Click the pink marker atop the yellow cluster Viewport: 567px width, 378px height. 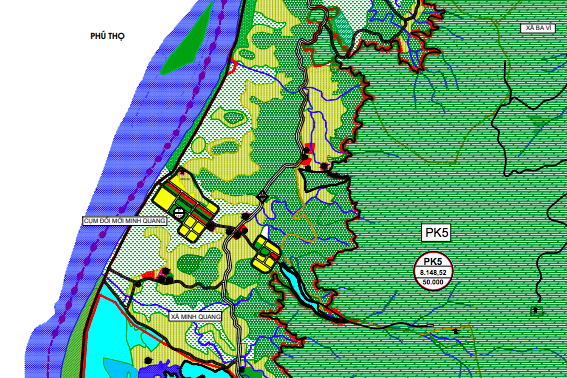click(182, 173)
